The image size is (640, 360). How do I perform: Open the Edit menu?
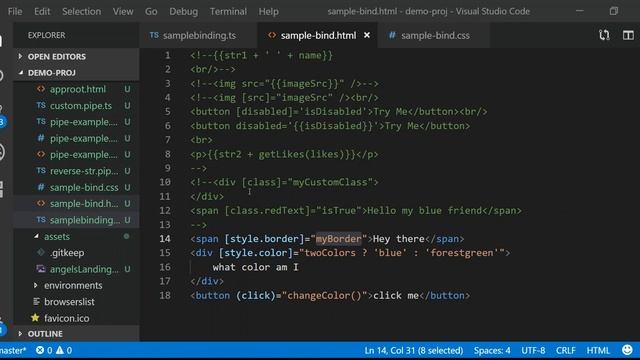(42, 11)
